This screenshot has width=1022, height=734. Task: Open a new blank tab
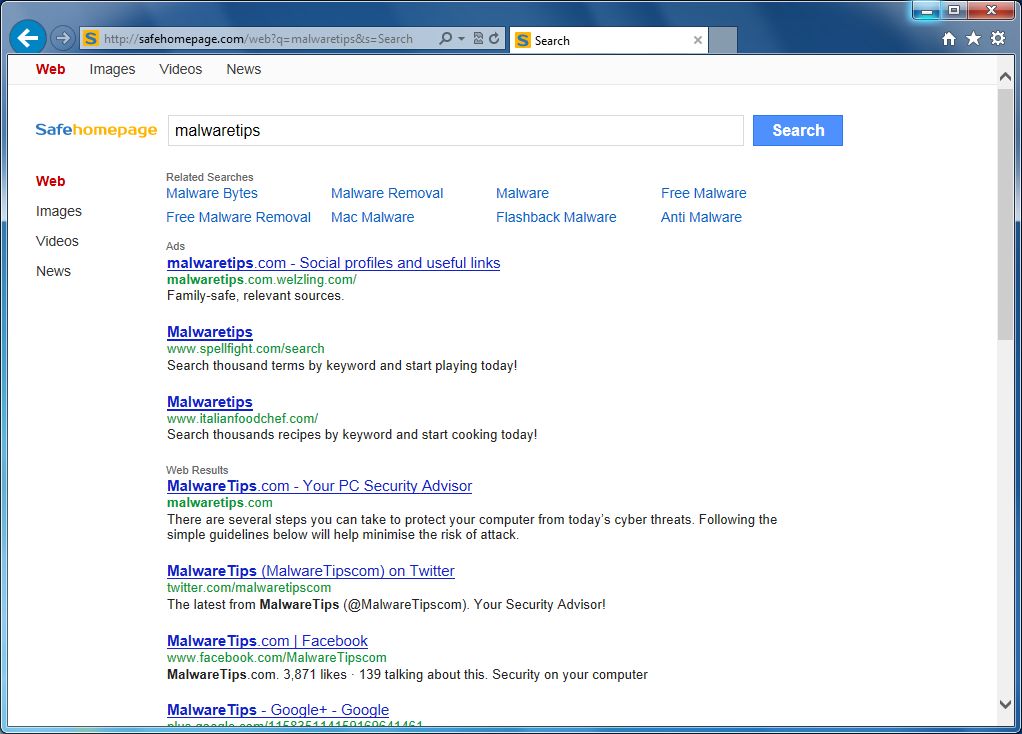click(723, 40)
